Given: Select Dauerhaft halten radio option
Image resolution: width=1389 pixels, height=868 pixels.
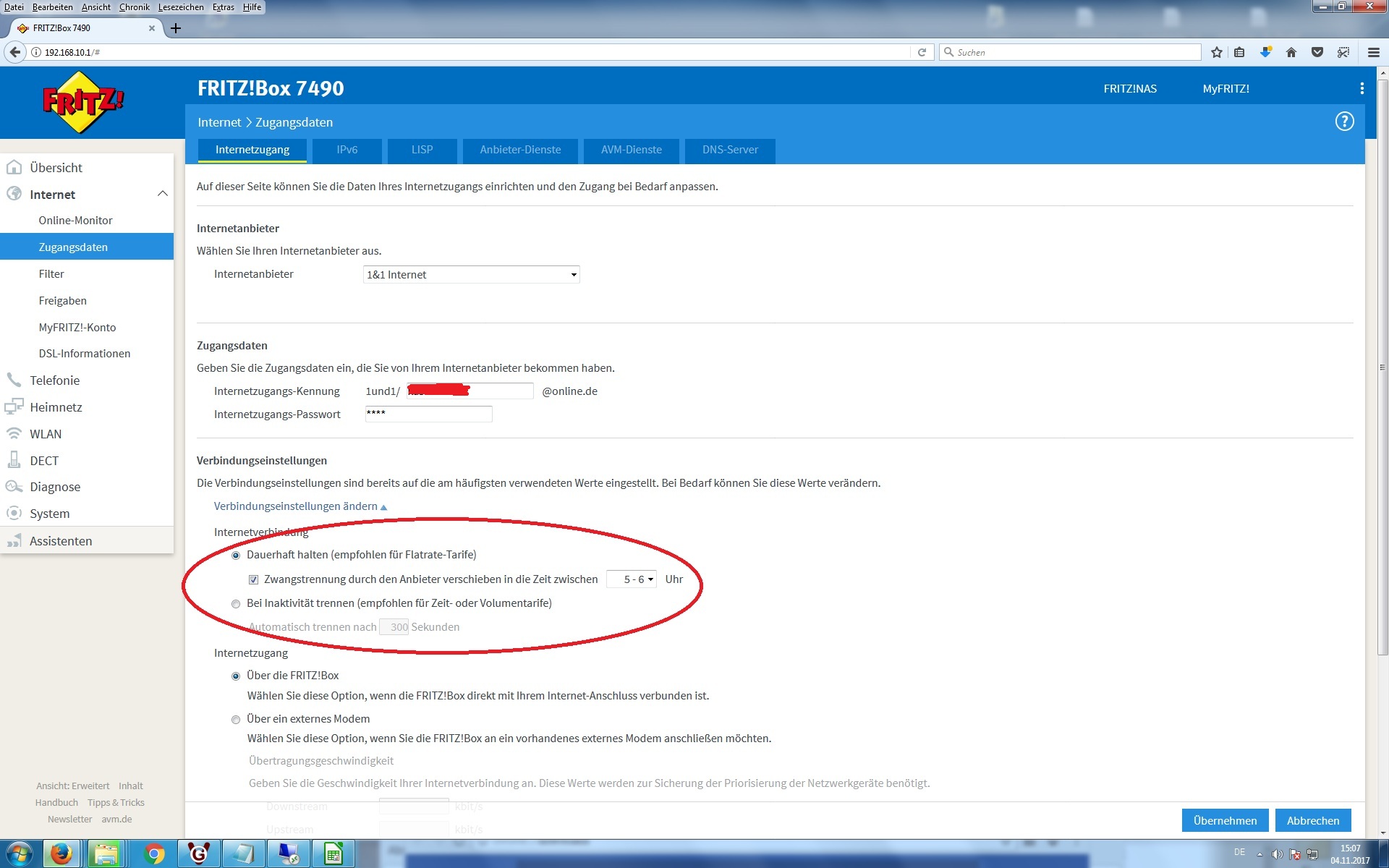Looking at the screenshot, I should (x=236, y=556).
